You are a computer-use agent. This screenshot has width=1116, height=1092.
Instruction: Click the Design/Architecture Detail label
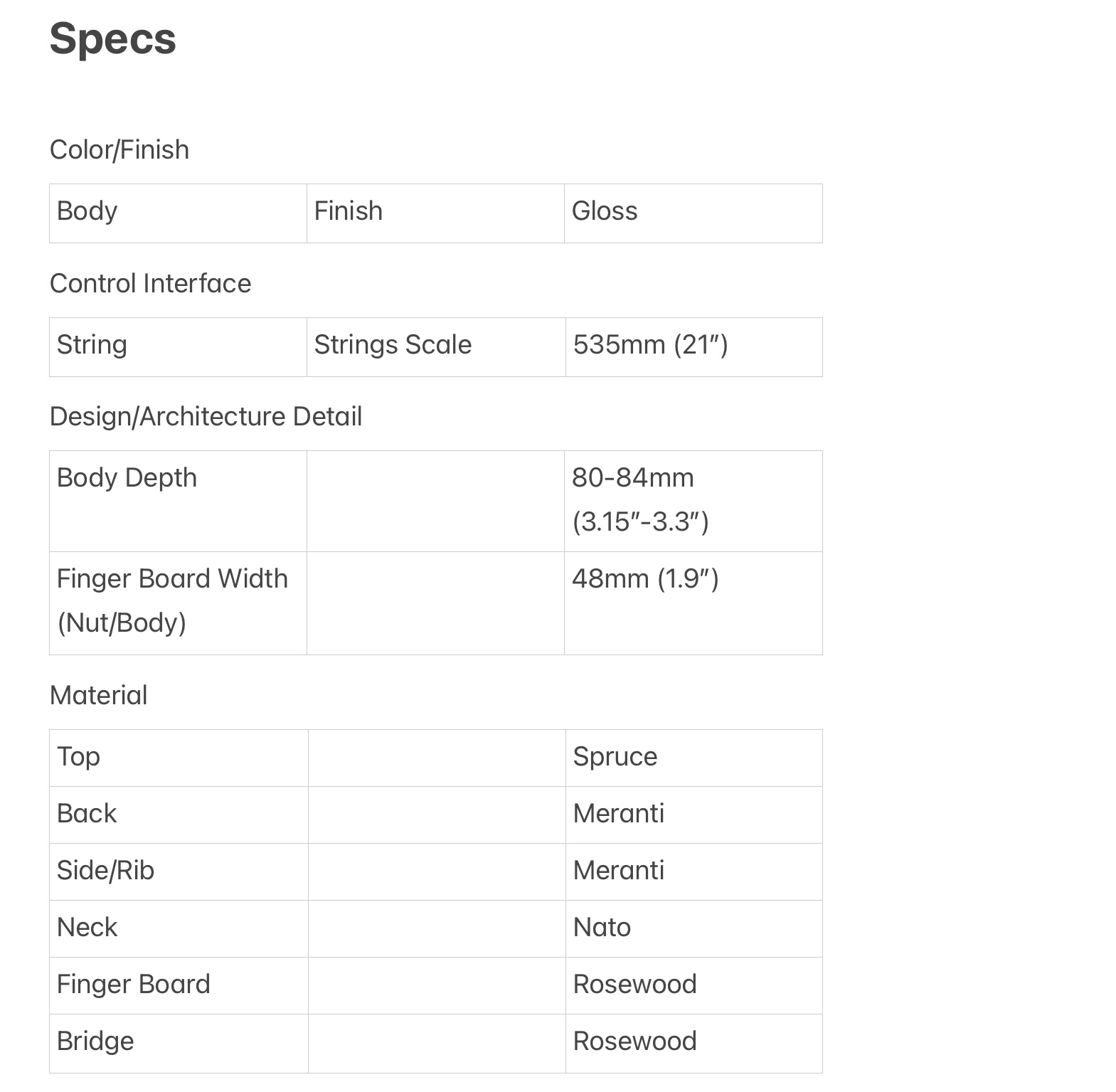point(206,417)
